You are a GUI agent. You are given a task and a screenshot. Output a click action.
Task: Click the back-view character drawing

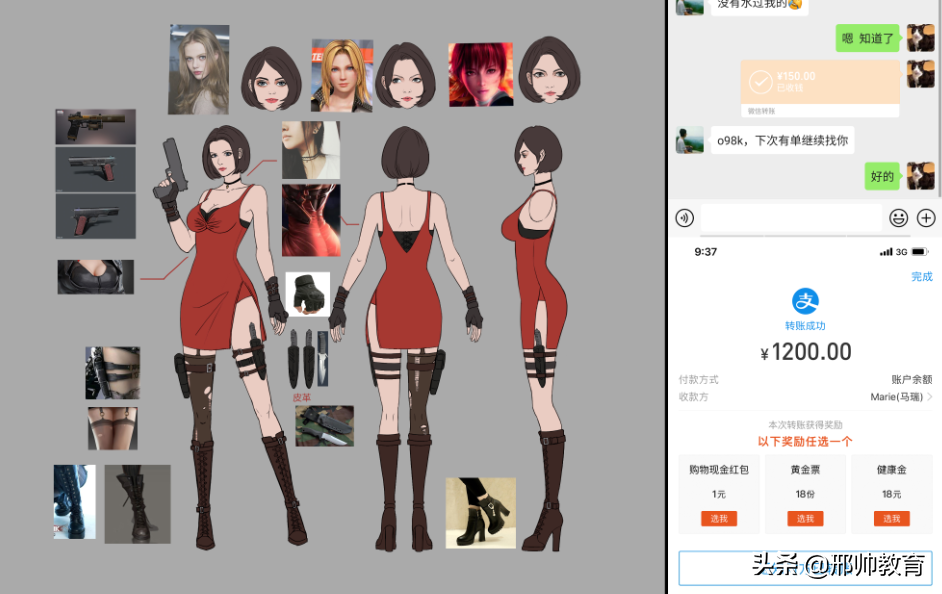pos(406,338)
